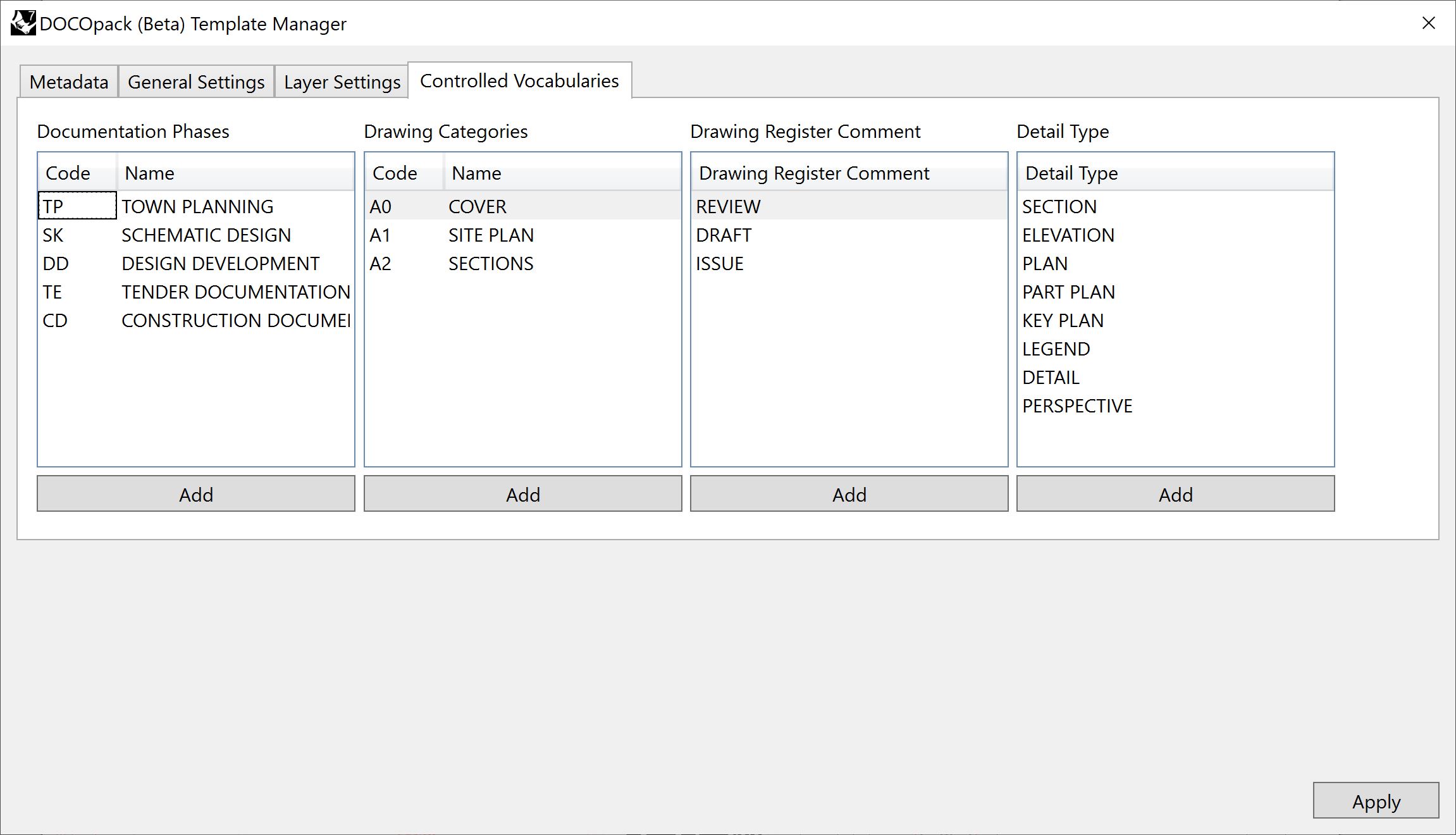The height and width of the screenshot is (835, 1456).
Task: Select the DD code cell
Action: point(77,263)
